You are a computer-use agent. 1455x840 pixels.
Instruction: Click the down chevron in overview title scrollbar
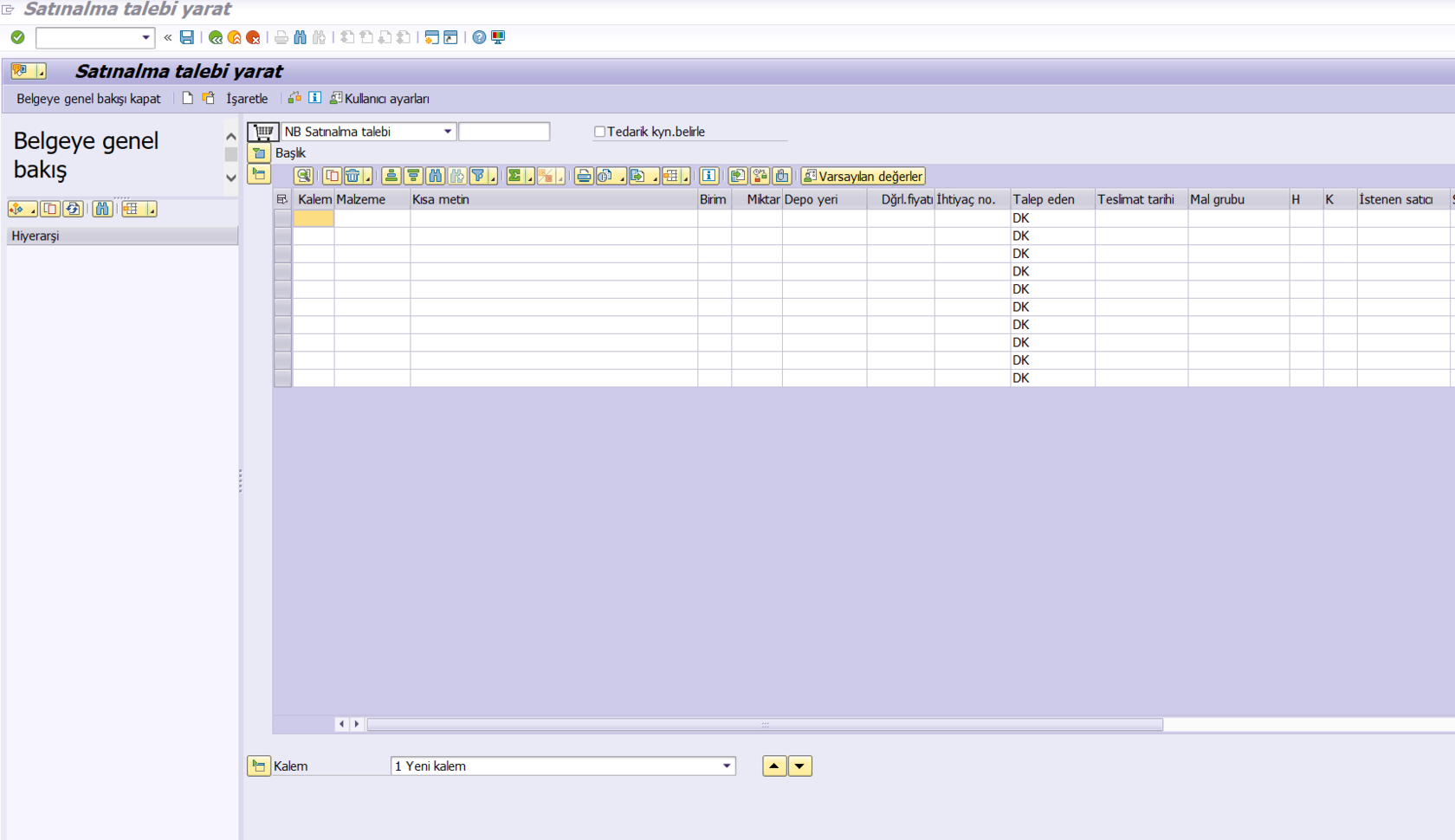pyautogui.click(x=231, y=178)
